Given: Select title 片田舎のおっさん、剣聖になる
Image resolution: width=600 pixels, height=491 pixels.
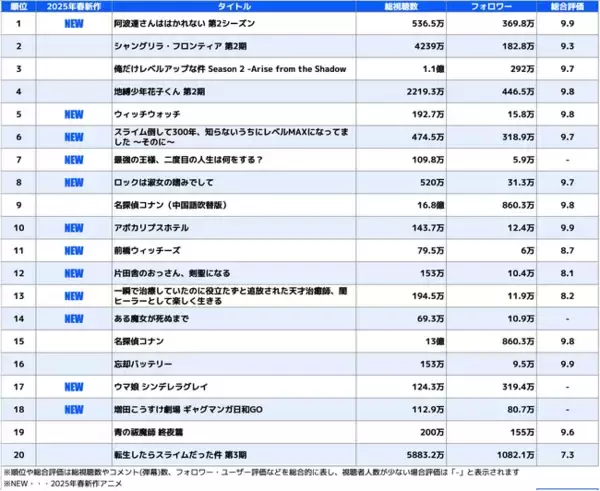Looking at the screenshot, I should (172, 273).
